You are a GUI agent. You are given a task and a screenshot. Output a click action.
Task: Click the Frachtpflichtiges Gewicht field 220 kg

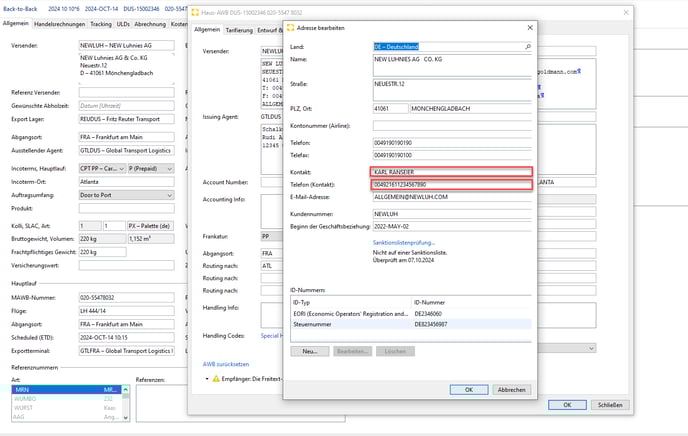(x=103, y=252)
